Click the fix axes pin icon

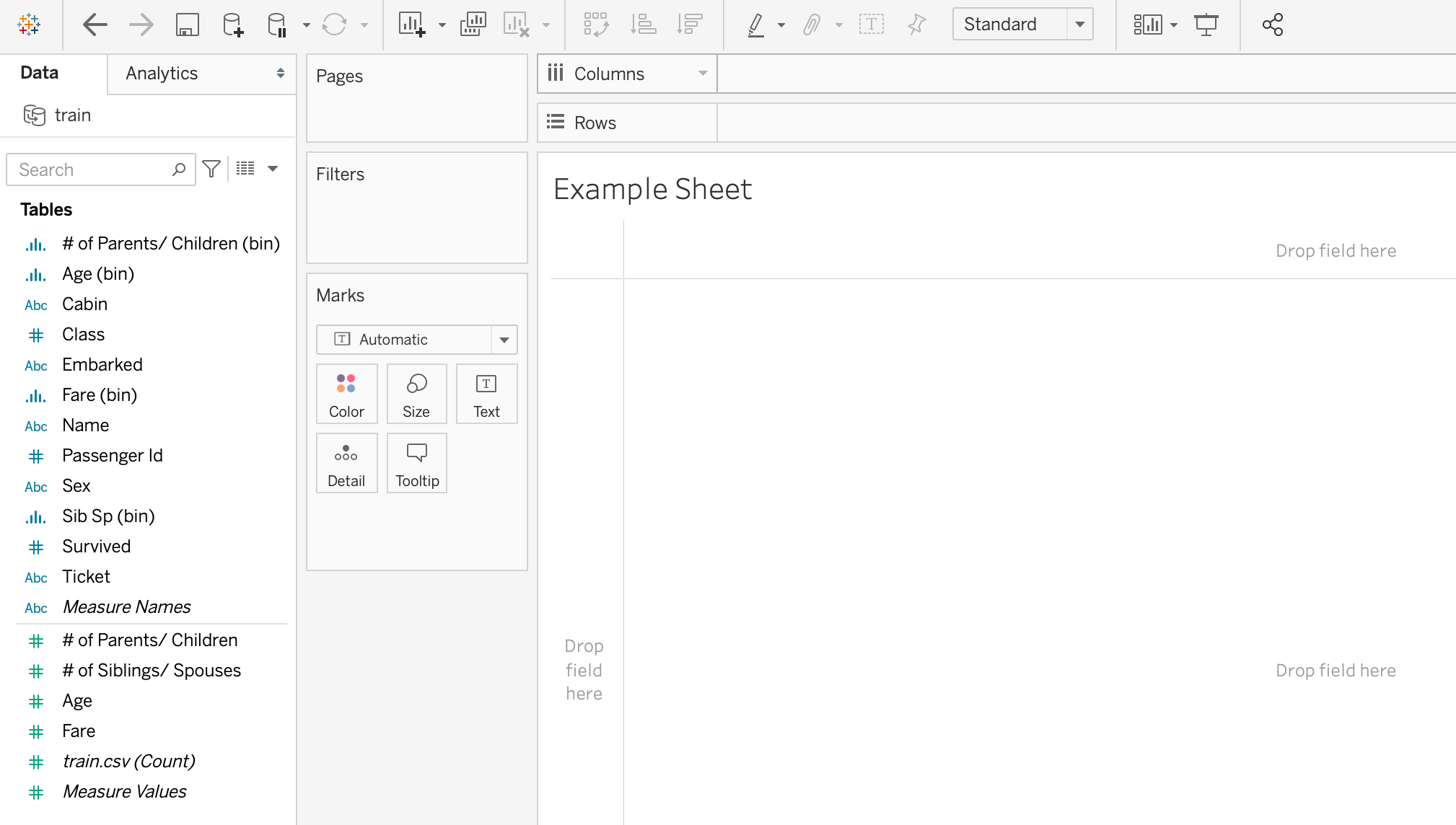click(x=916, y=25)
